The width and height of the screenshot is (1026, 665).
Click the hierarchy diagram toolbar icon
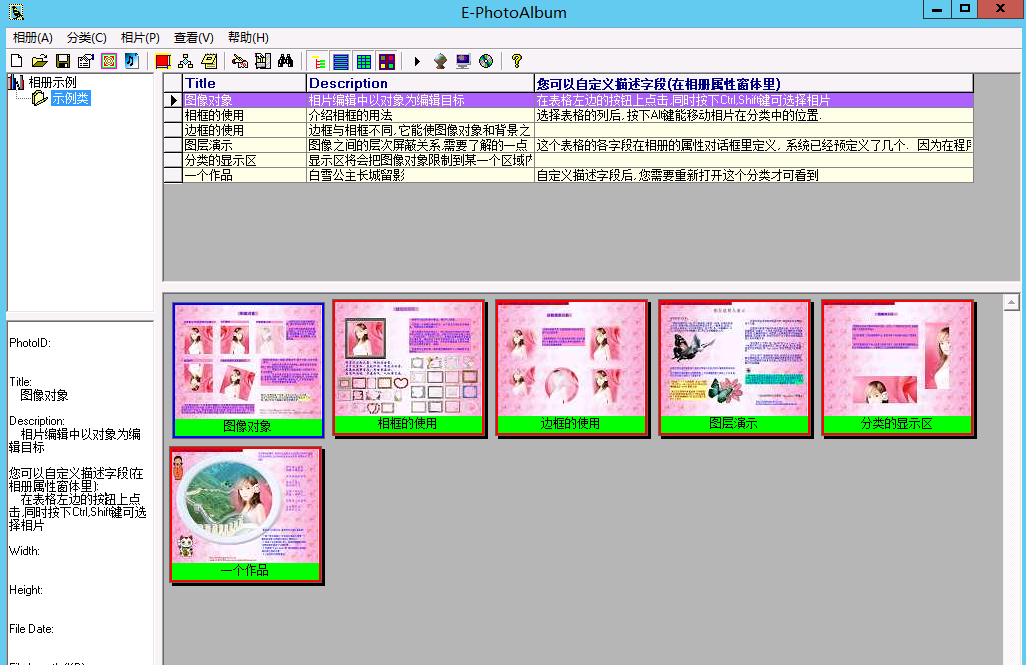(186, 61)
